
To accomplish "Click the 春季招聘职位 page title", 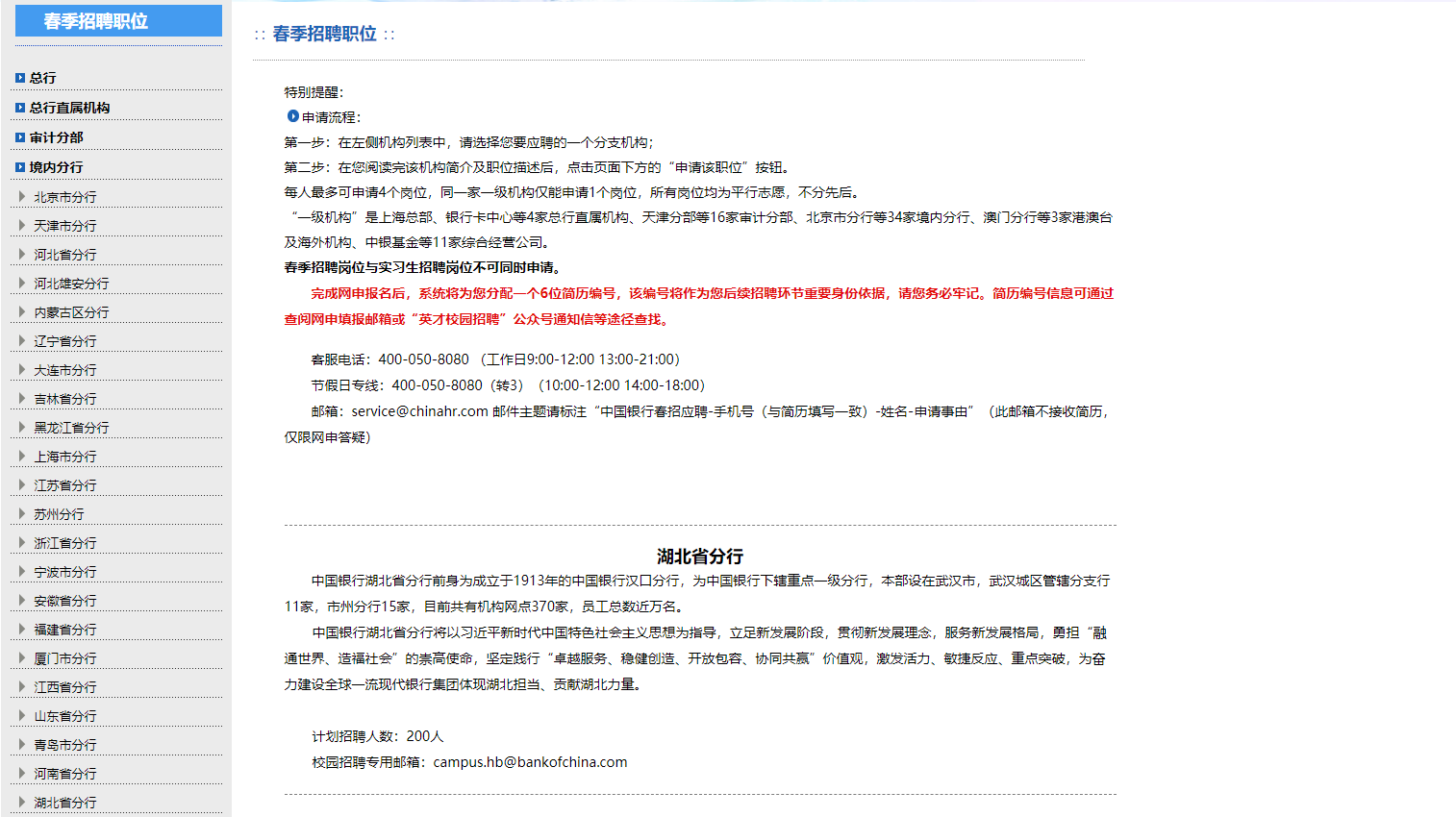I will tap(325, 34).
